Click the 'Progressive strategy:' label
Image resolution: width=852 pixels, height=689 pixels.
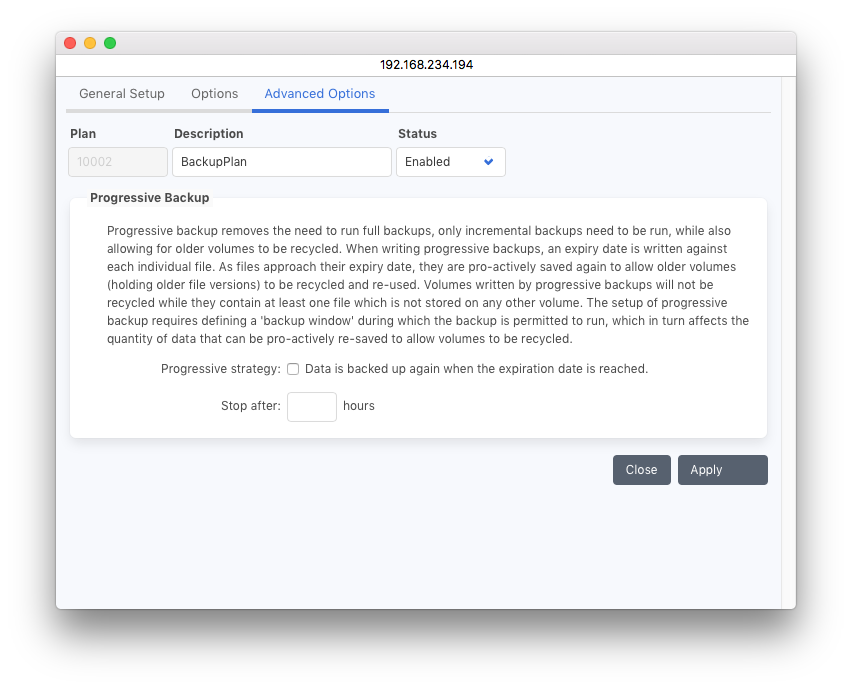point(220,369)
